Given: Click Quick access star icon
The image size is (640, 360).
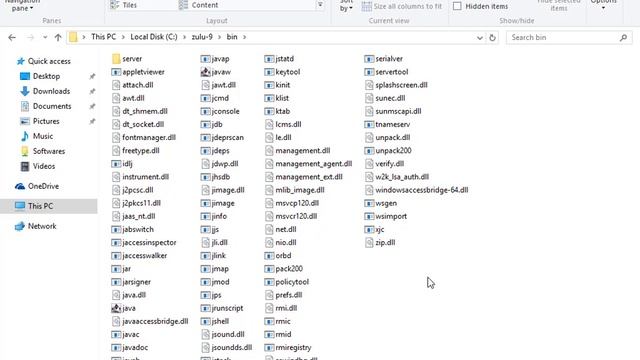Looking at the screenshot, I should point(20,61).
